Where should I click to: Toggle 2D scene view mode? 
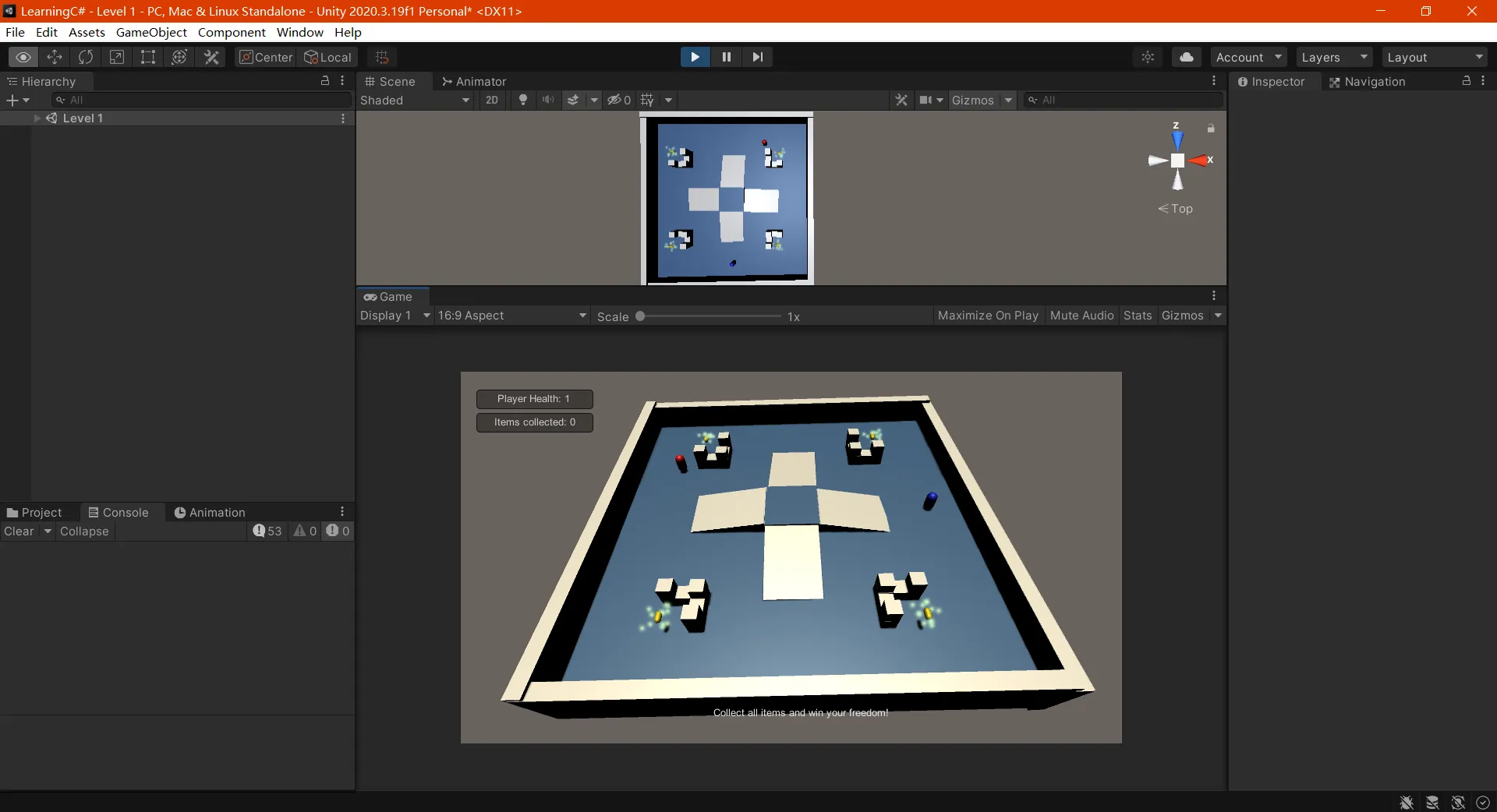pyautogui.click(x=491, y=100)
